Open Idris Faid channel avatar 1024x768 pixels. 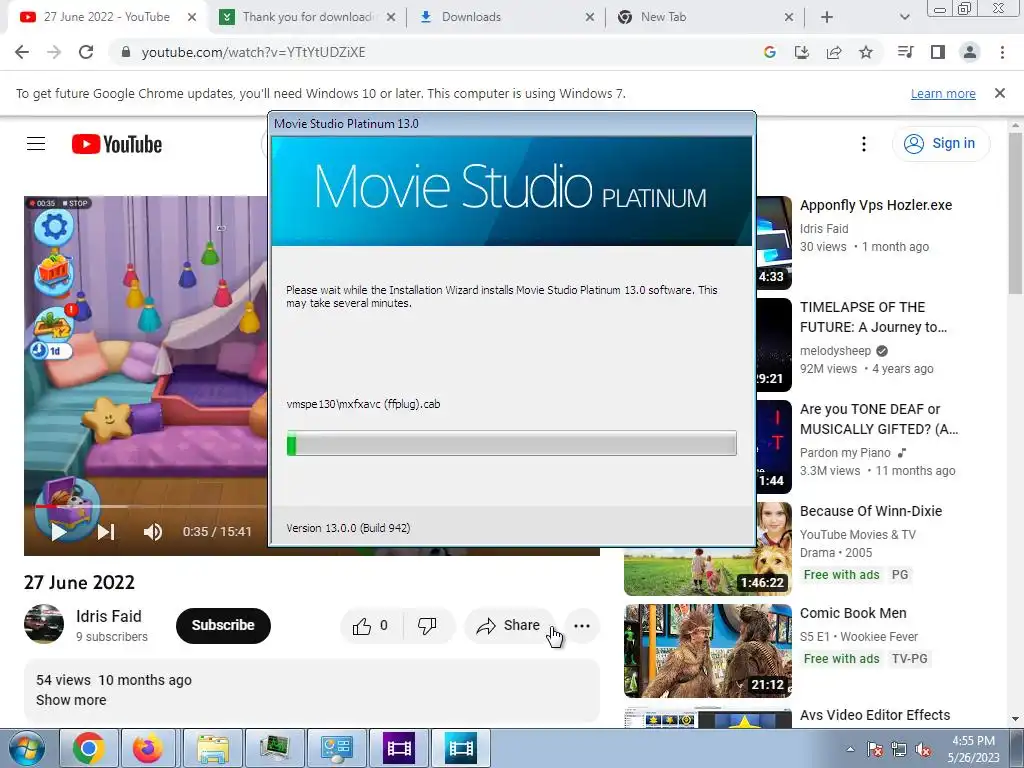[44, 624]
